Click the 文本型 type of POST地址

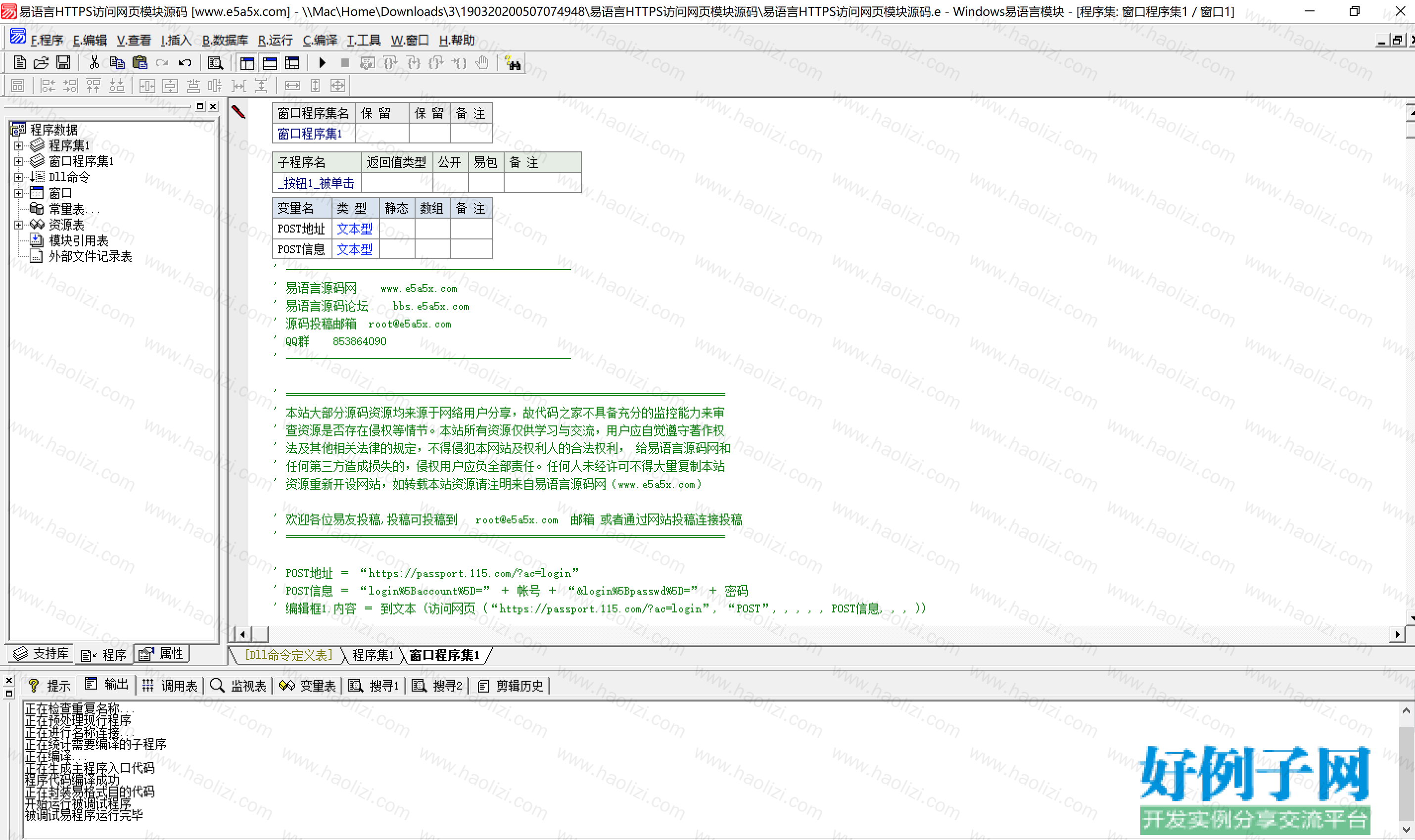tap(355, 229)
